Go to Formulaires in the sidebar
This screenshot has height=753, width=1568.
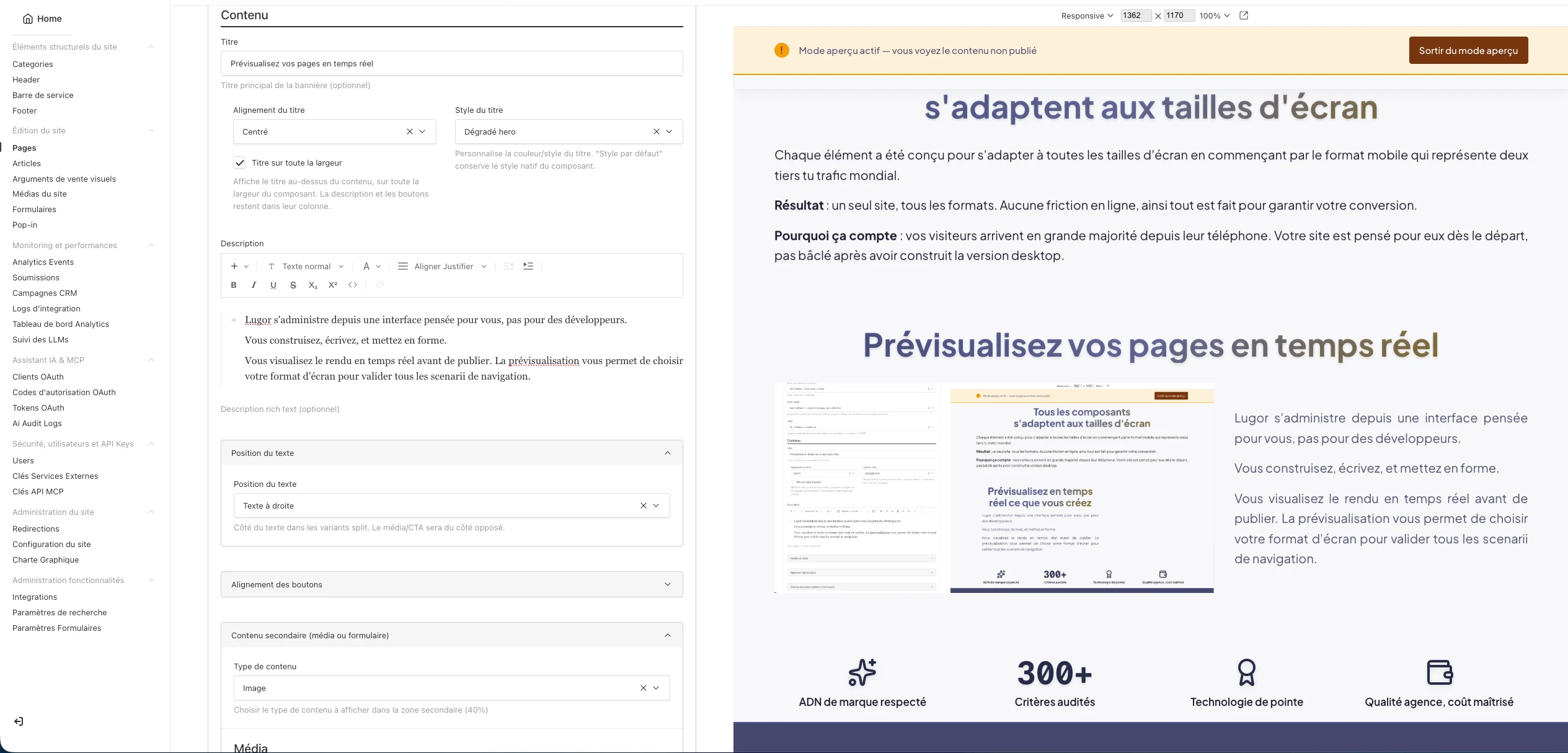click(34, 209)
